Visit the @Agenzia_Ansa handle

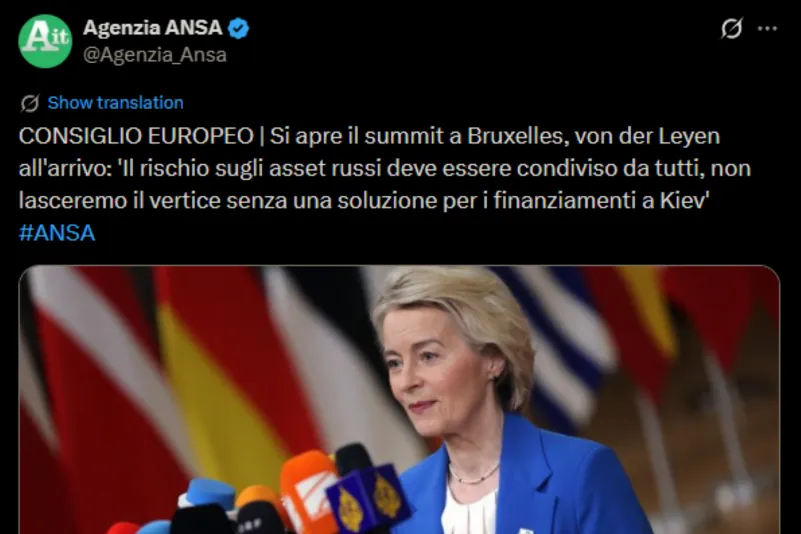155,55
